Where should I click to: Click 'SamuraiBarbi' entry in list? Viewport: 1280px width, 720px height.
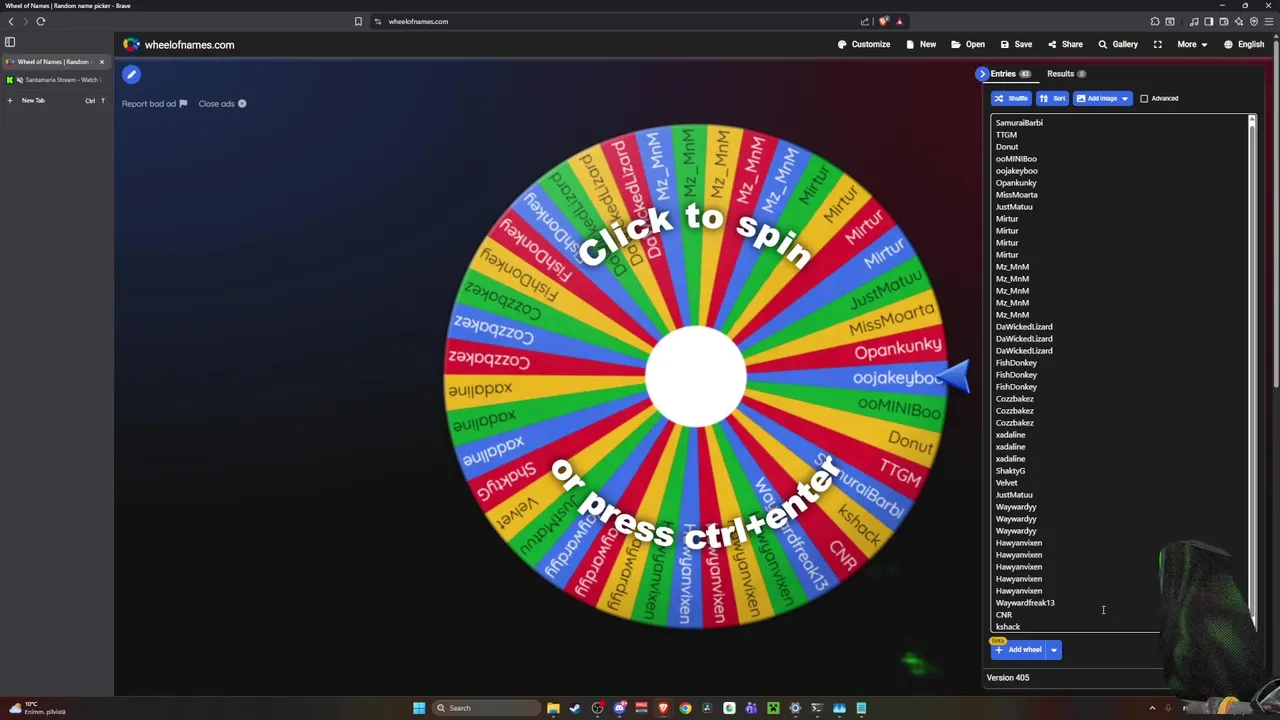tap(1019, 123)
